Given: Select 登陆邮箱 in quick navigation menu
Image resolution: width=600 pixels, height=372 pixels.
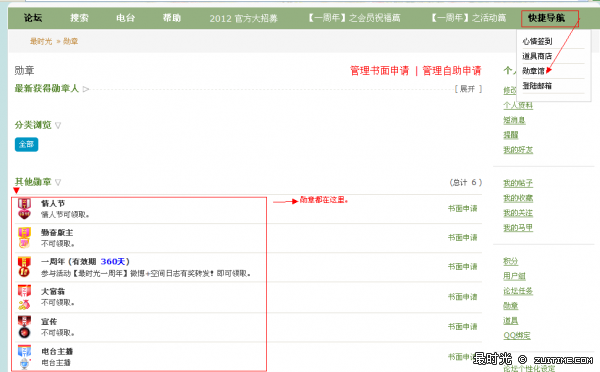Looking at the screenshot, I should pos(537,86).
